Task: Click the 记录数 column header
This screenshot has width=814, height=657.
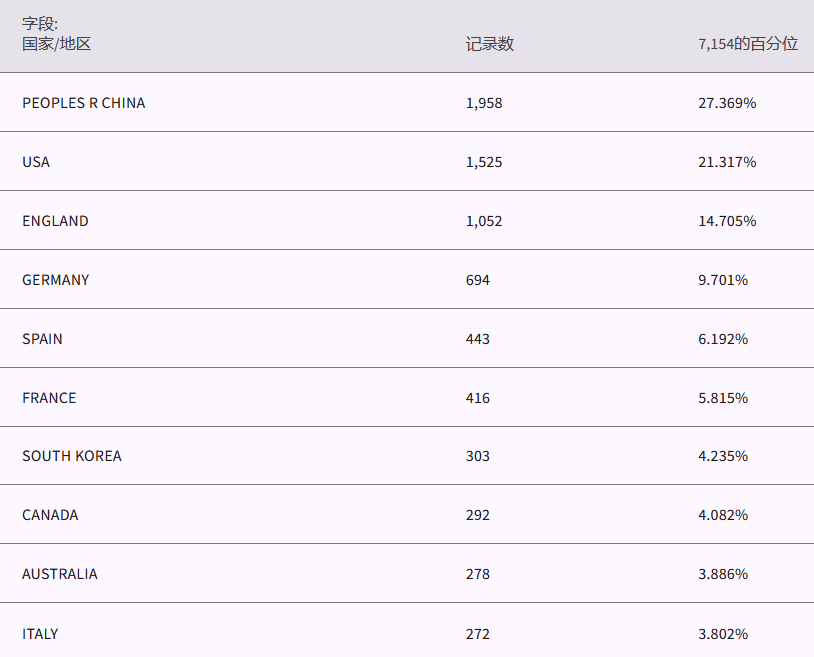Action: [490, 44]
